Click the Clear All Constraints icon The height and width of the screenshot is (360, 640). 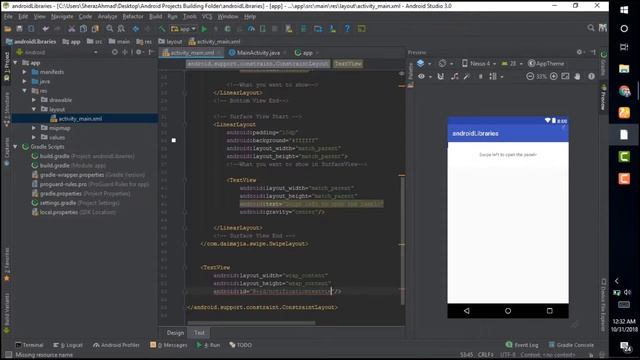pyautogui.click(x=455, y=76)
